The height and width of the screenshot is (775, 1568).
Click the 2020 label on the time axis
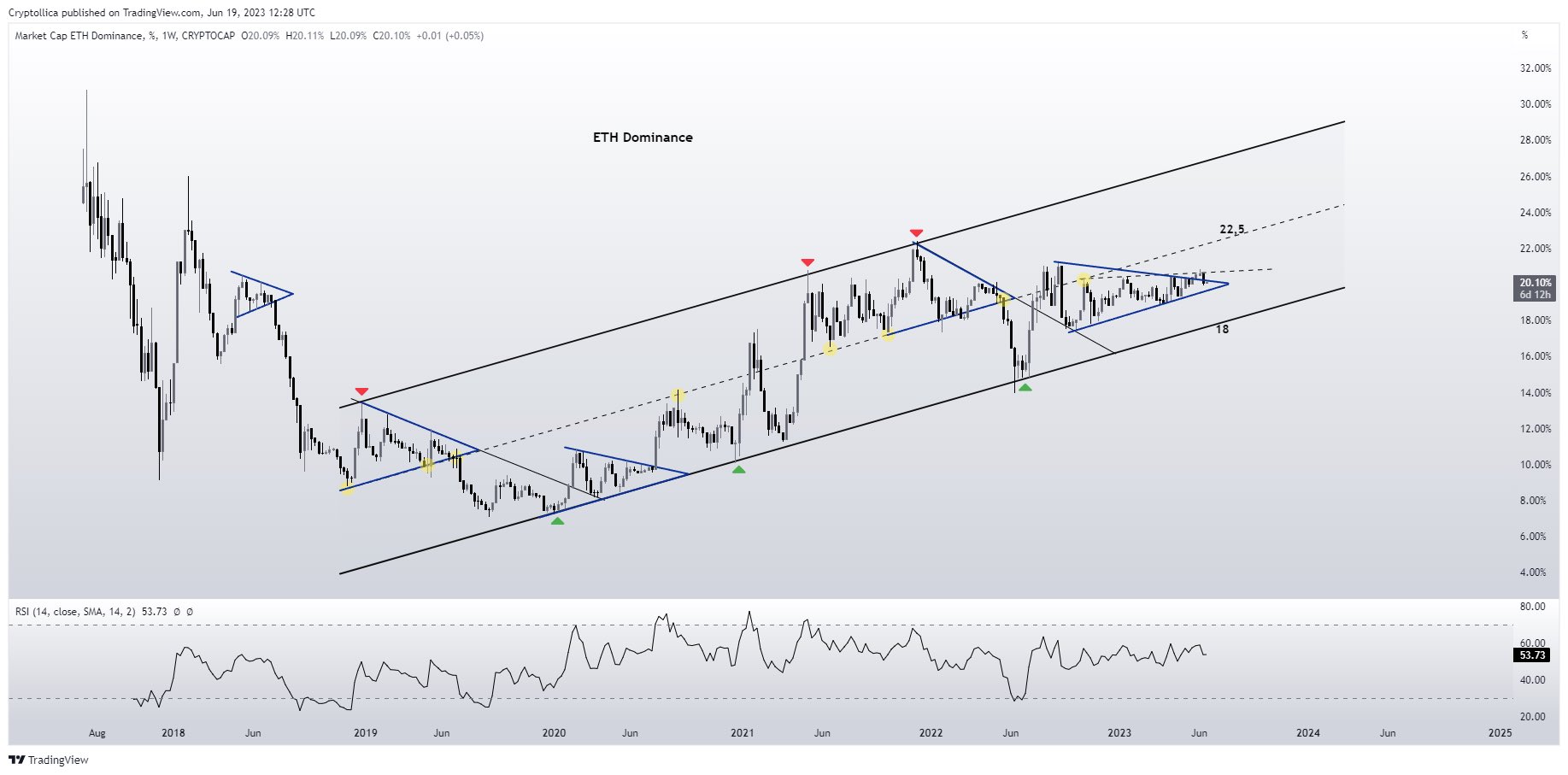554,733
